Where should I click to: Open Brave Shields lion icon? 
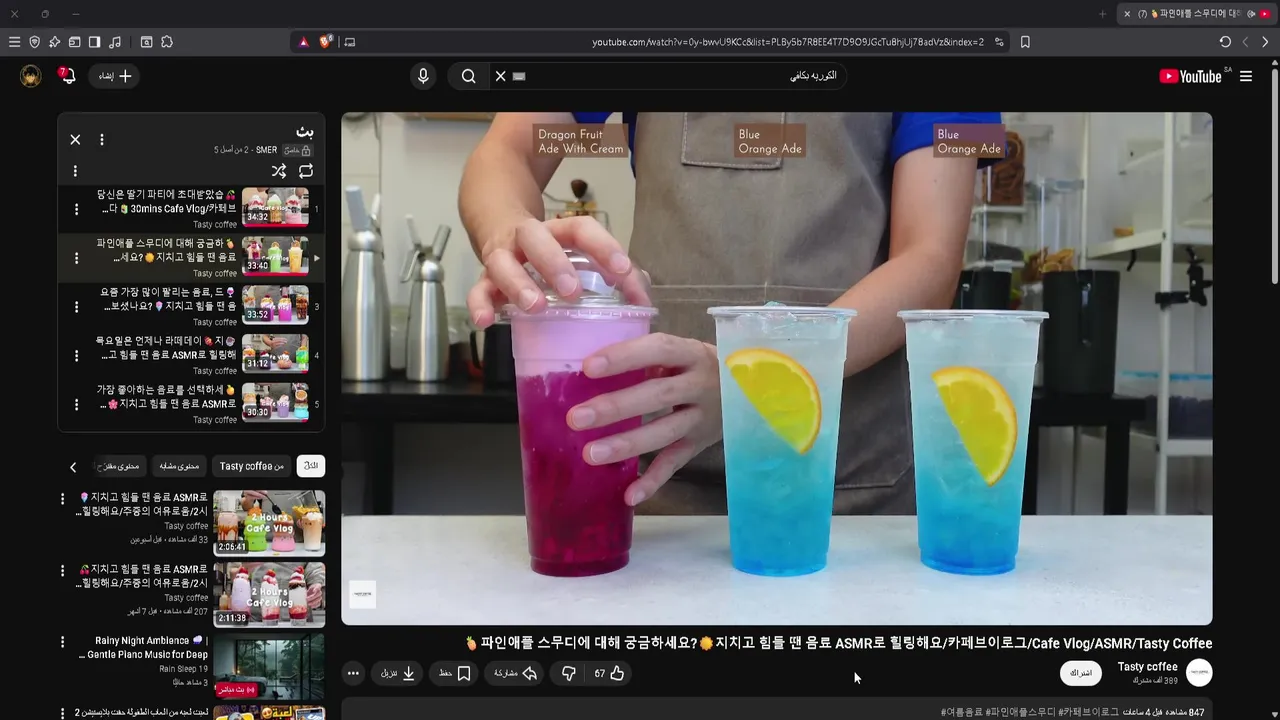326,42
